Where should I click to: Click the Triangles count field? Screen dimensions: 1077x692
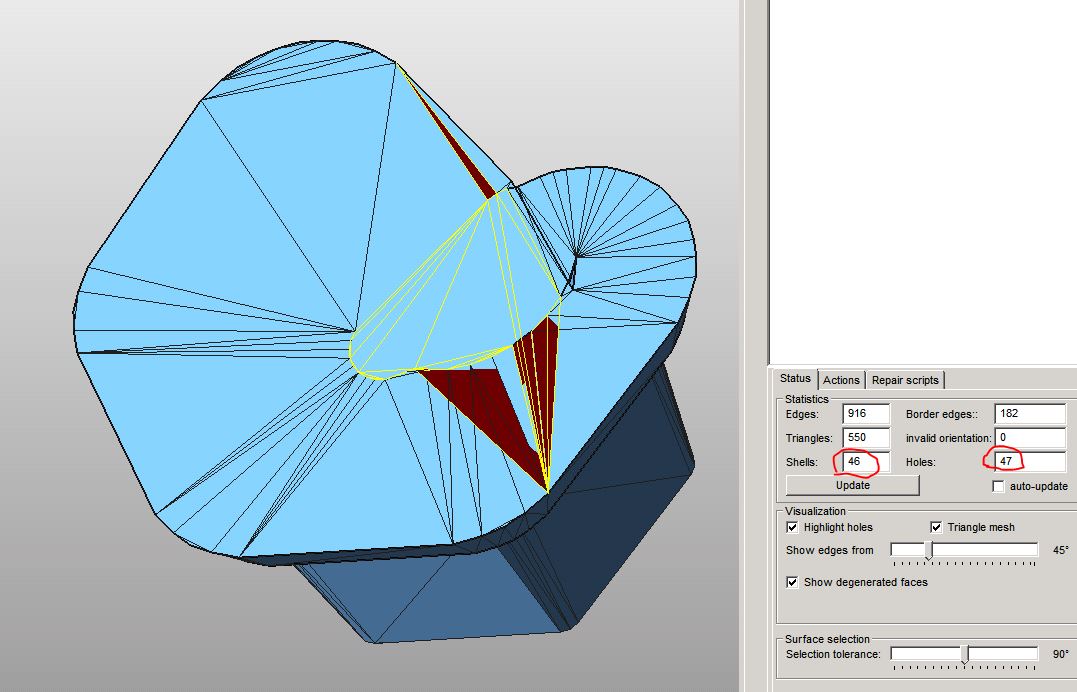865,438
